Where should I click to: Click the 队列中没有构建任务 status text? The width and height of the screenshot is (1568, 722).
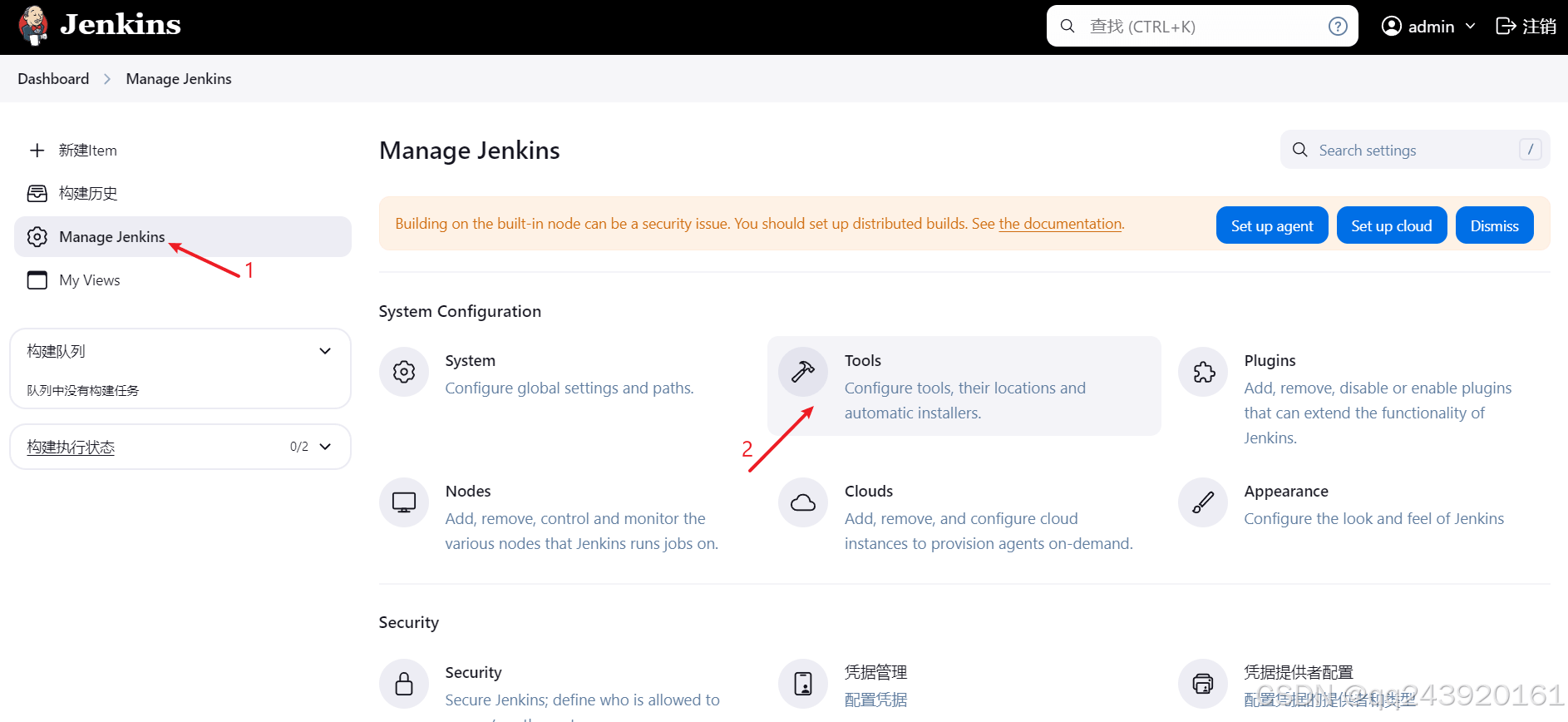83,391
